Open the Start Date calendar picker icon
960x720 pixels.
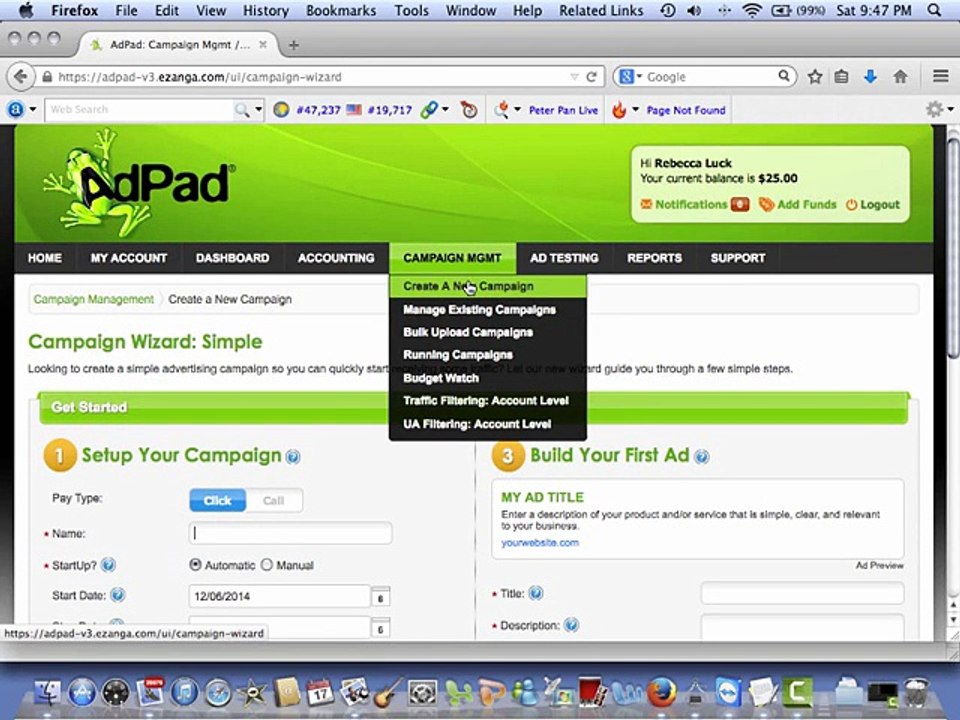(x=380, y=597)
